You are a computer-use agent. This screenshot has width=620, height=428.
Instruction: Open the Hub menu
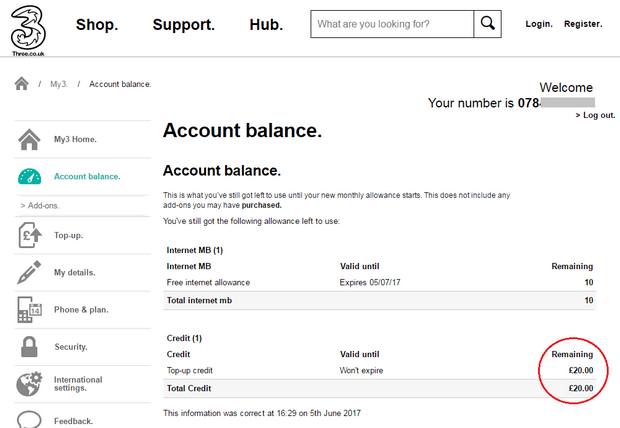(x=266, y=25)
